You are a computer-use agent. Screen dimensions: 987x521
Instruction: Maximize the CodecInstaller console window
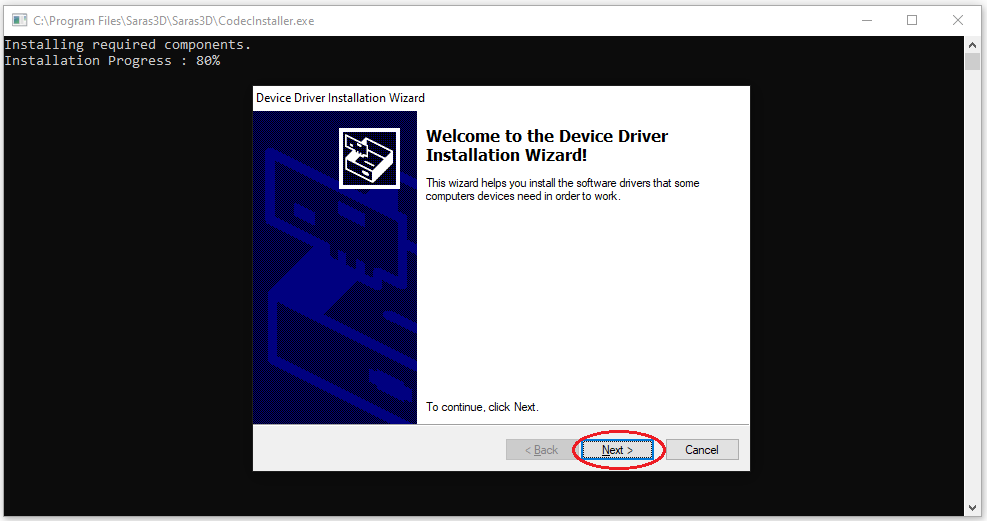(x=911, y=20)
